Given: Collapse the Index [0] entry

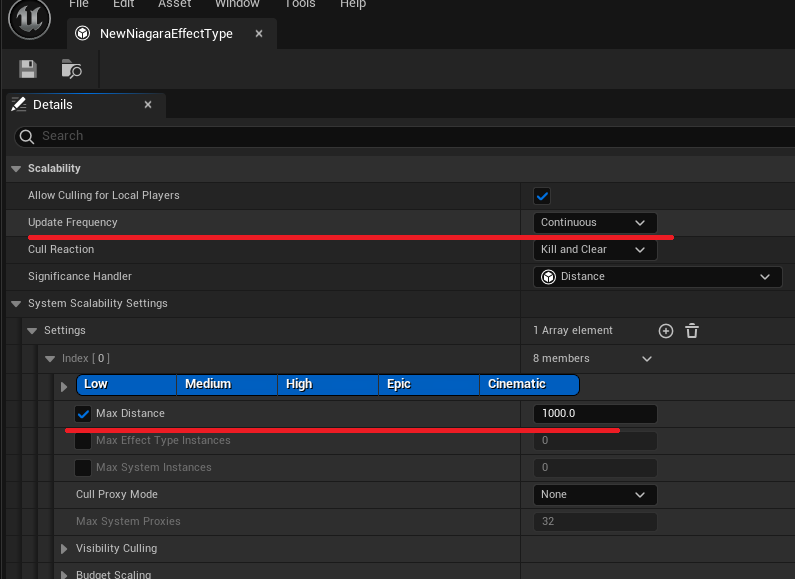Looking at the screenshot, I should click(x=50, y=359).
